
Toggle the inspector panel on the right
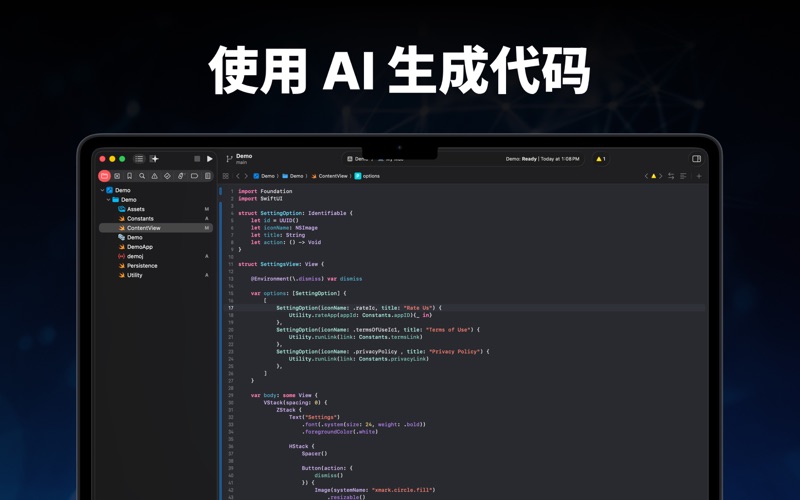click(696, 159)
